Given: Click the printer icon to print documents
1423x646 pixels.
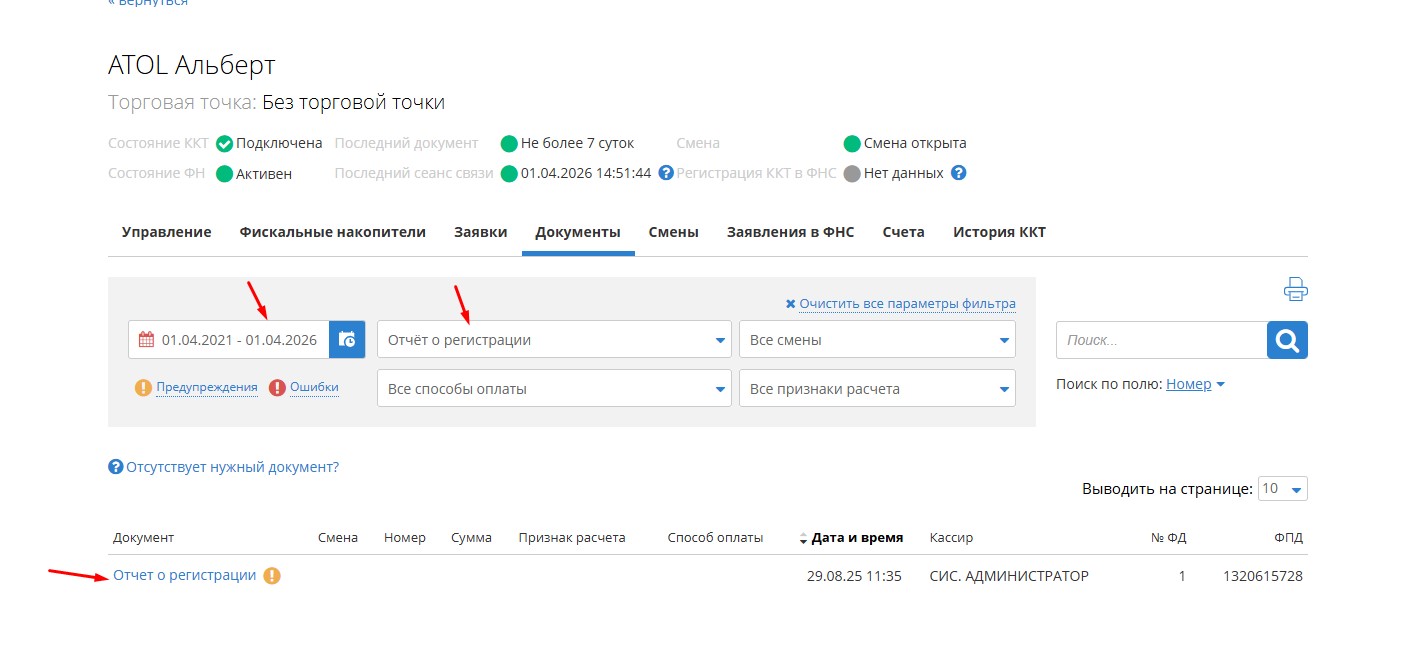Looking at the screenshot, I should click(x=1295, y=288).
